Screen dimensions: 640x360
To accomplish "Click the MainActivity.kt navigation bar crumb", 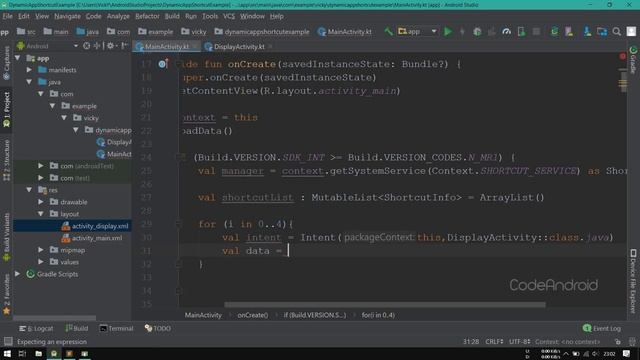I will pyautogui.click(x=345, y=31).
